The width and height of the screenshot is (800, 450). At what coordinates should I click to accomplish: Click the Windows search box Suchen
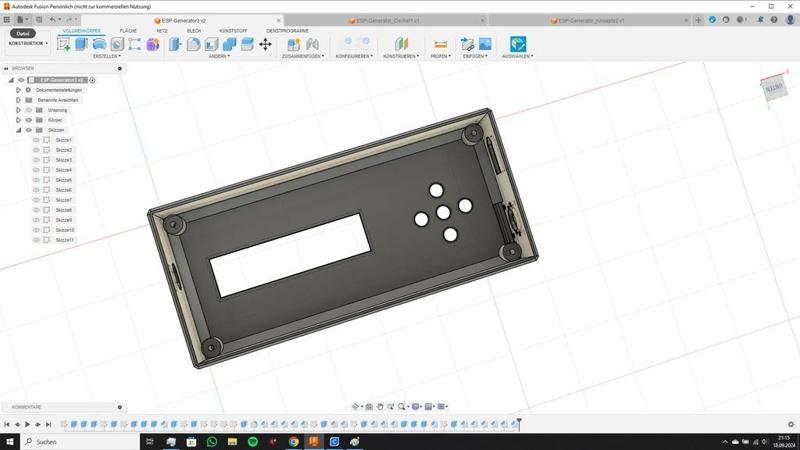click(x=80, y=442)
